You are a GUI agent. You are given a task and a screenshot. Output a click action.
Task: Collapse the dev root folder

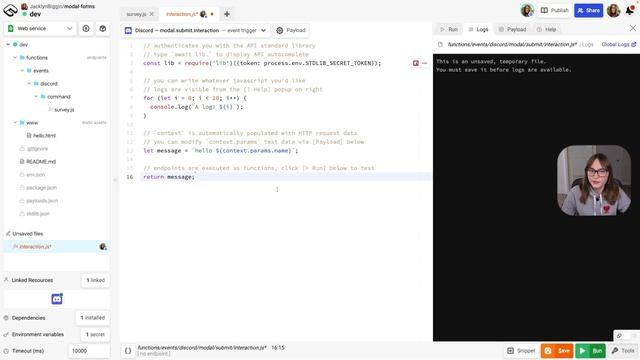click(8, 44)
